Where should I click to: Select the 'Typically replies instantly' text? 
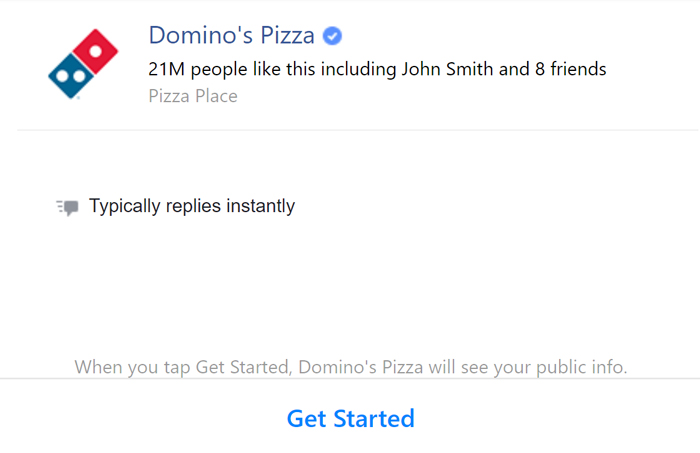(x=192, y=206)
